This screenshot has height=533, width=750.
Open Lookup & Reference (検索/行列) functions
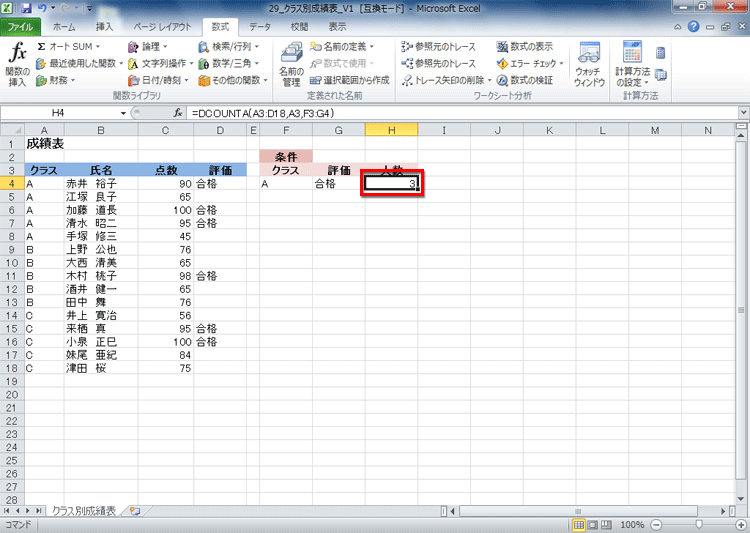229,46
